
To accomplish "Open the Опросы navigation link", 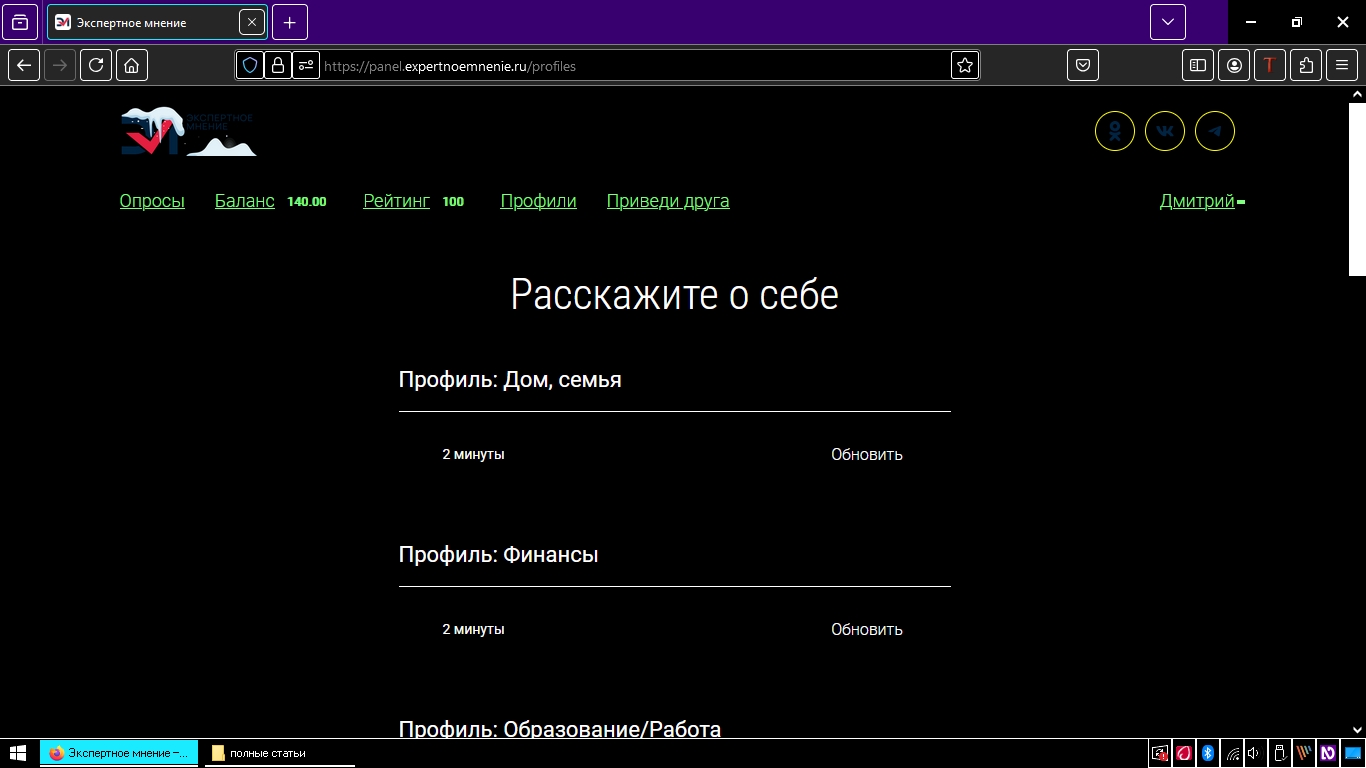I will (x=152, y=201).
